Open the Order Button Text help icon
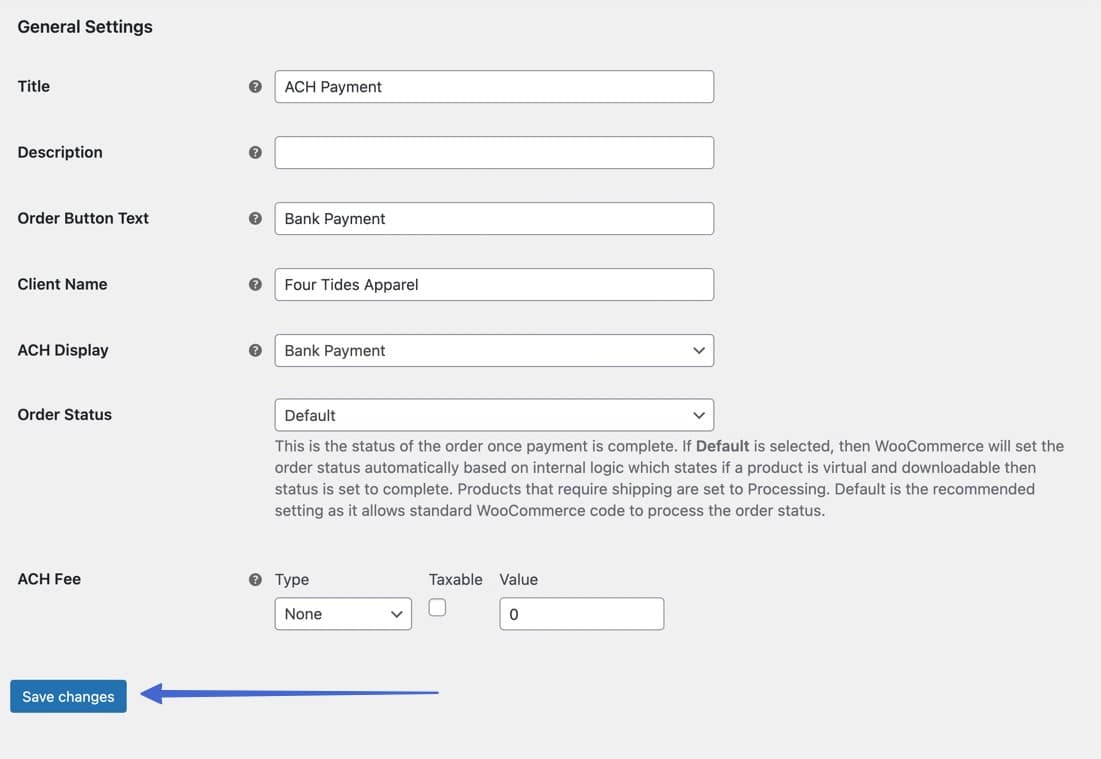This screenshot has height=759, width=1101. click(x=255, y=219)
